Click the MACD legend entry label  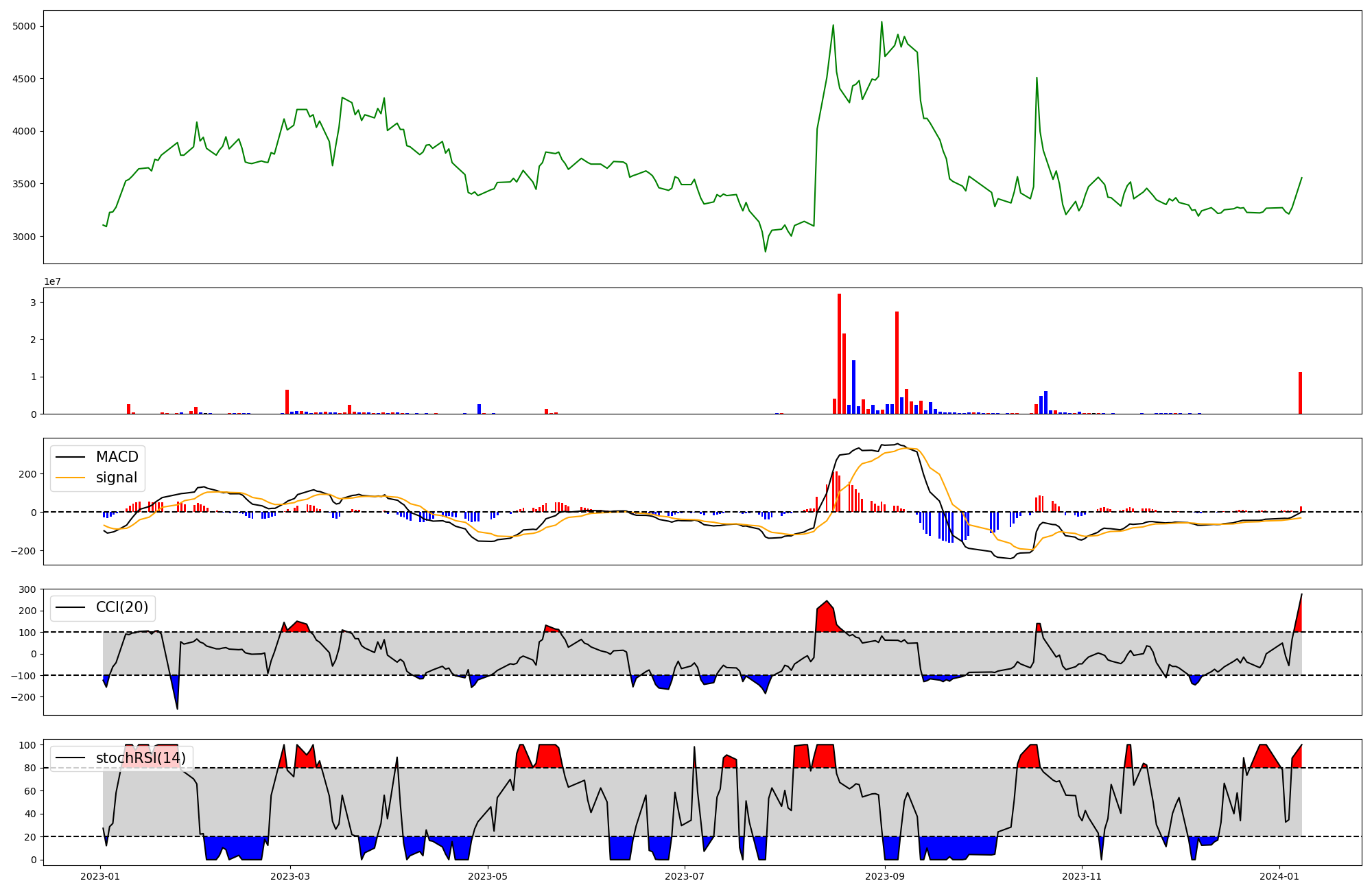click(117, 457)
